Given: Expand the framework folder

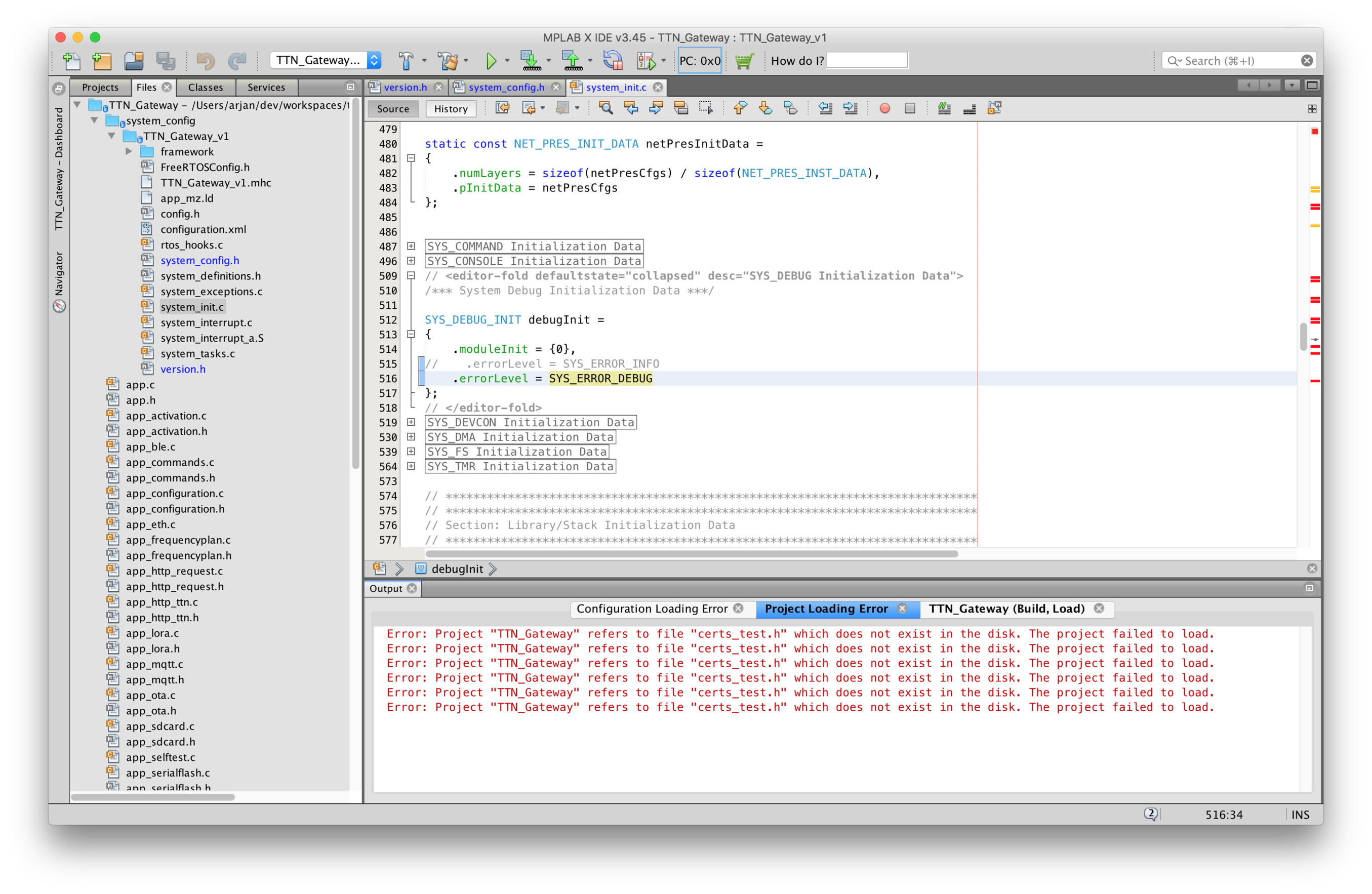Looking at the screenshot, I should [129, 151].
